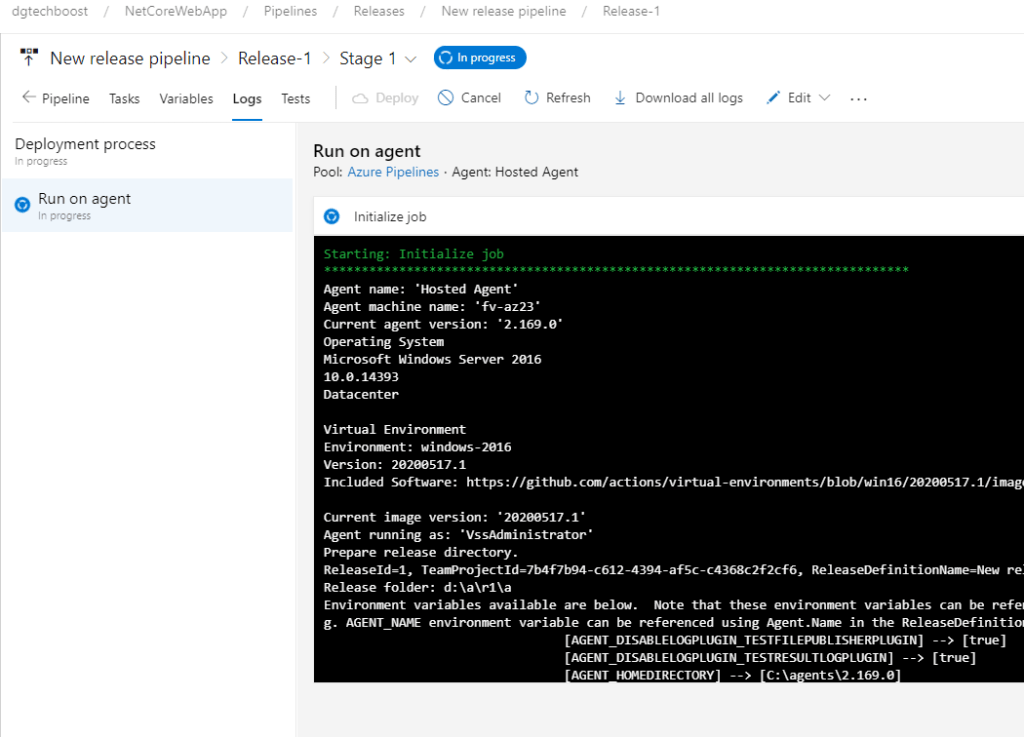1024x737 pixels.
Task: Click the Initialize job status icon
Action: 333,216
